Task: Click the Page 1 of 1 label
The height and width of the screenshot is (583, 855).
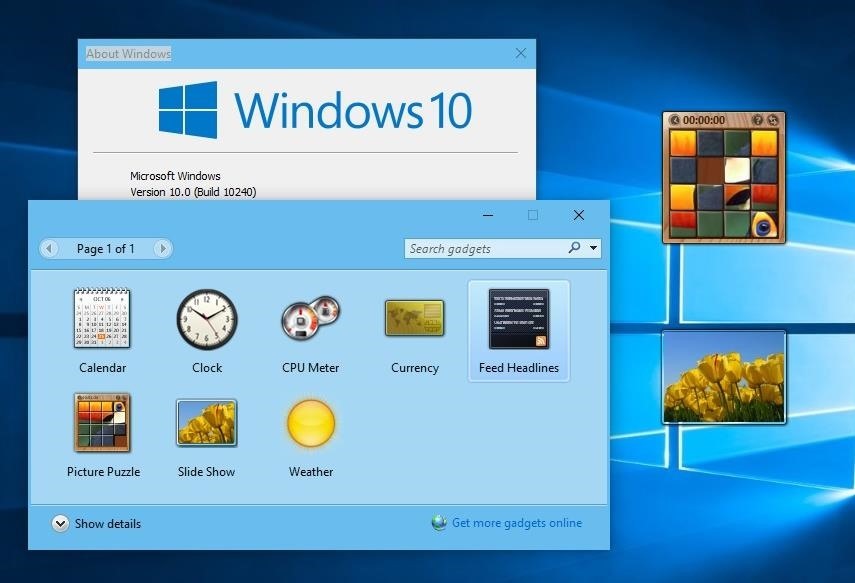Action: pos(105,249)
